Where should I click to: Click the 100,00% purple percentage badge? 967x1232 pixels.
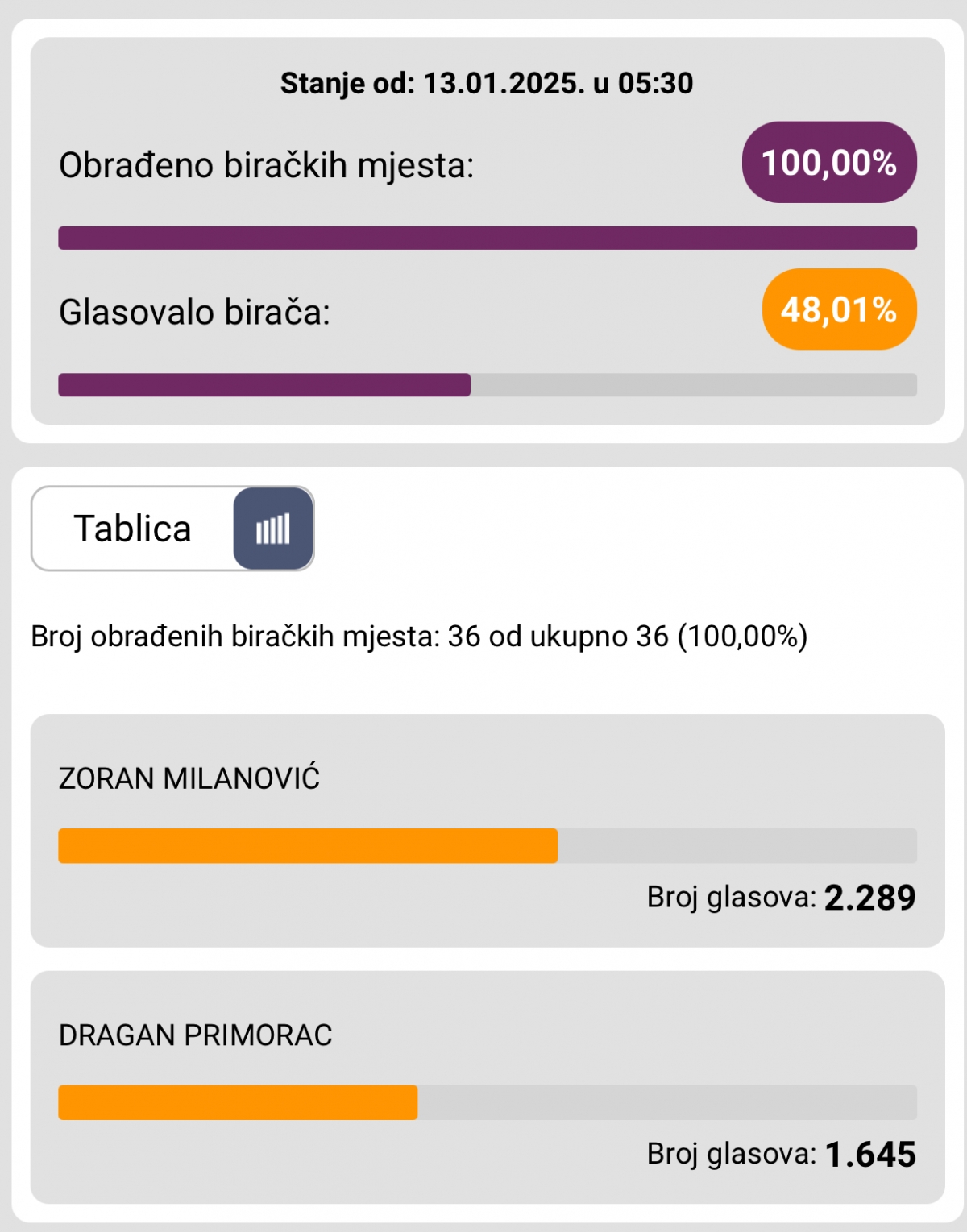[x=829, y=162]
